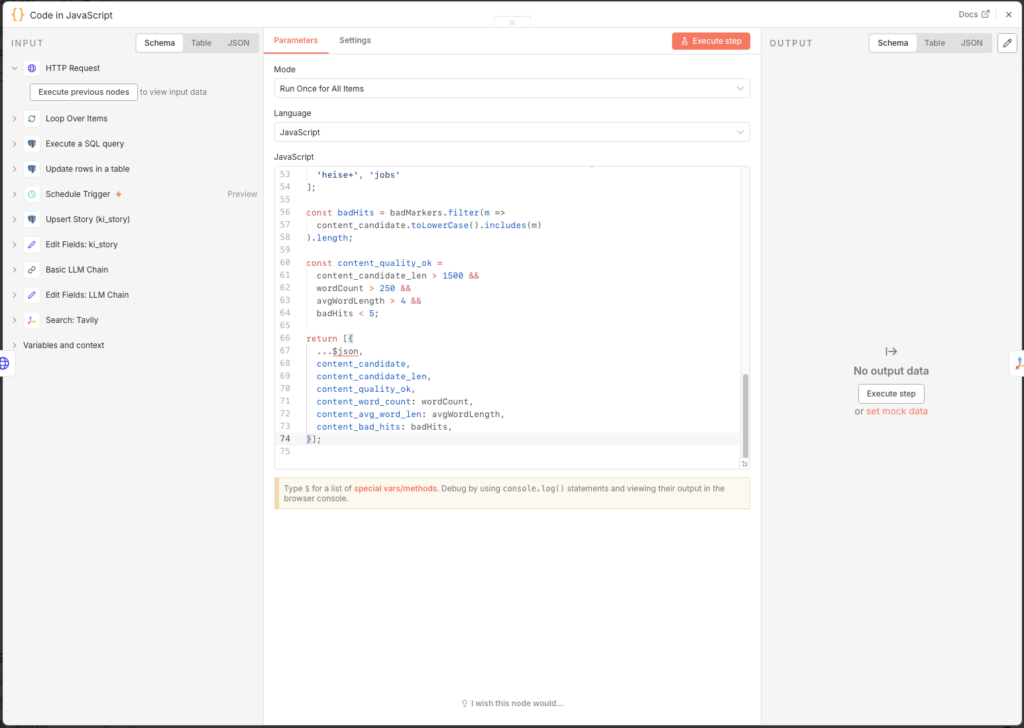Select the Parameters tab

pyautogui.click(x=296, y=40)
